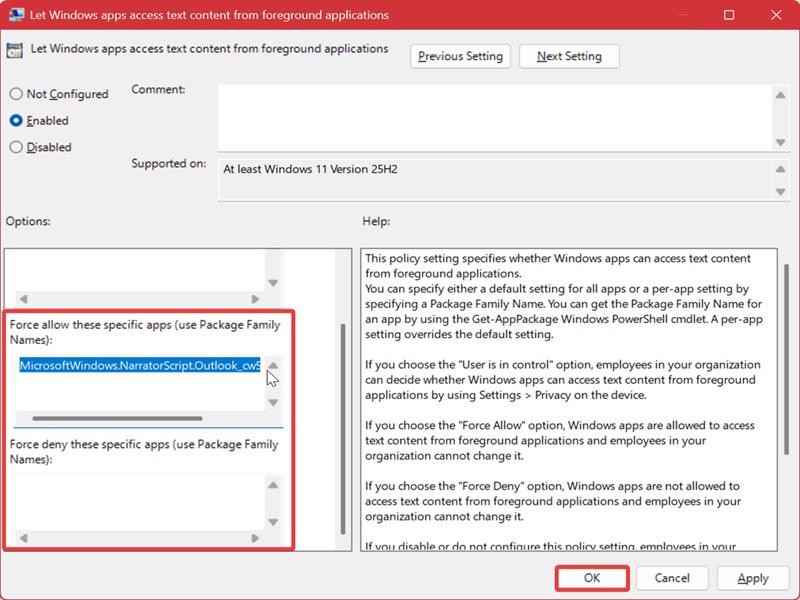Click the Force deny box scroll up arrow
800x600 pixels.
pyautogui.click(x=273, y=485)
